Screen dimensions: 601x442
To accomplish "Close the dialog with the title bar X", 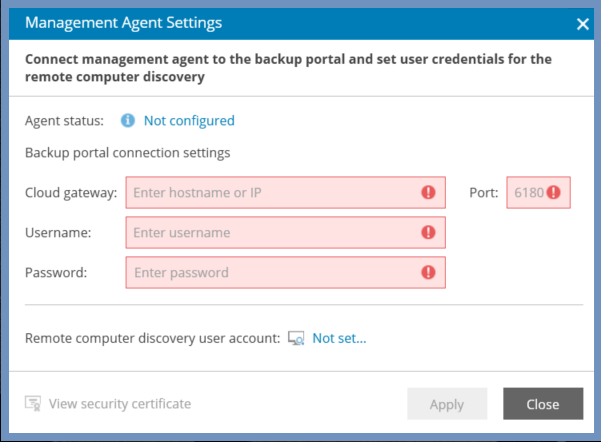I will (x=583, y=24).
